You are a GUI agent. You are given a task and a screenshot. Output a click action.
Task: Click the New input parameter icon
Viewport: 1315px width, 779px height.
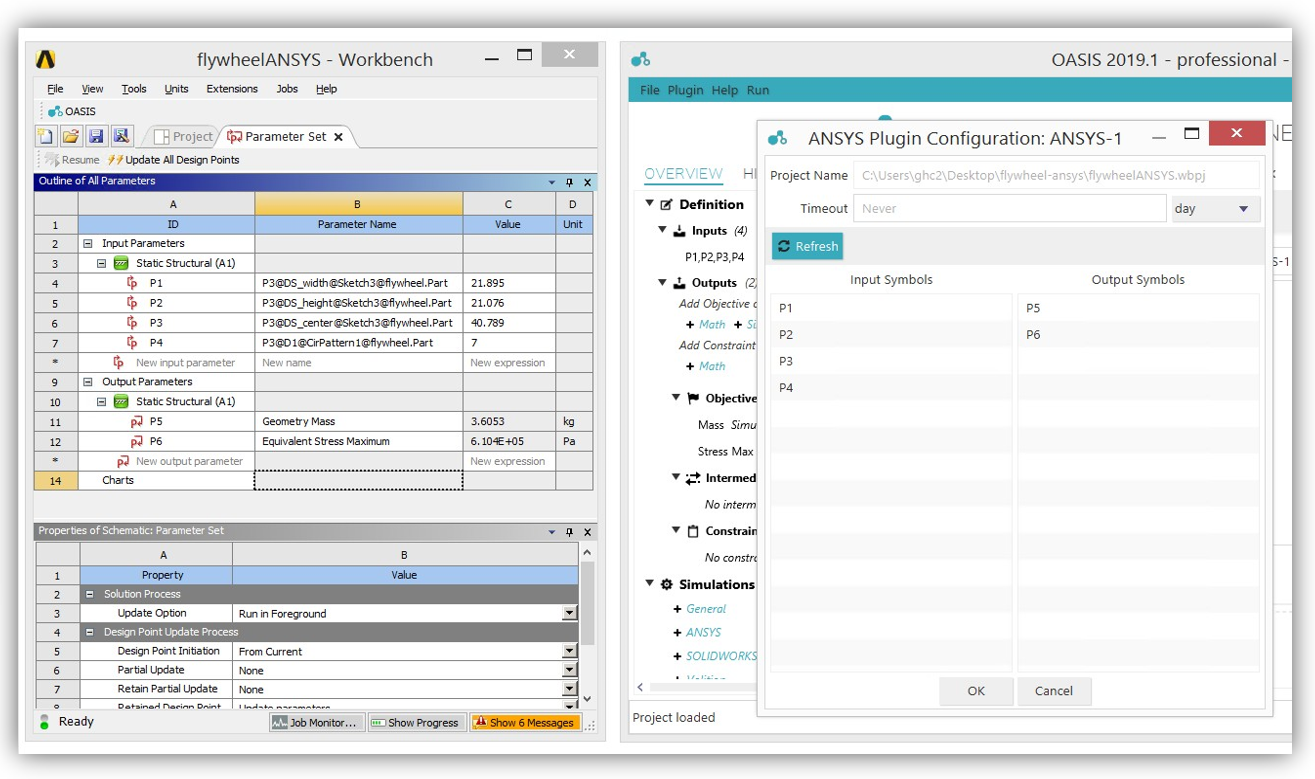tap(118, 362)
